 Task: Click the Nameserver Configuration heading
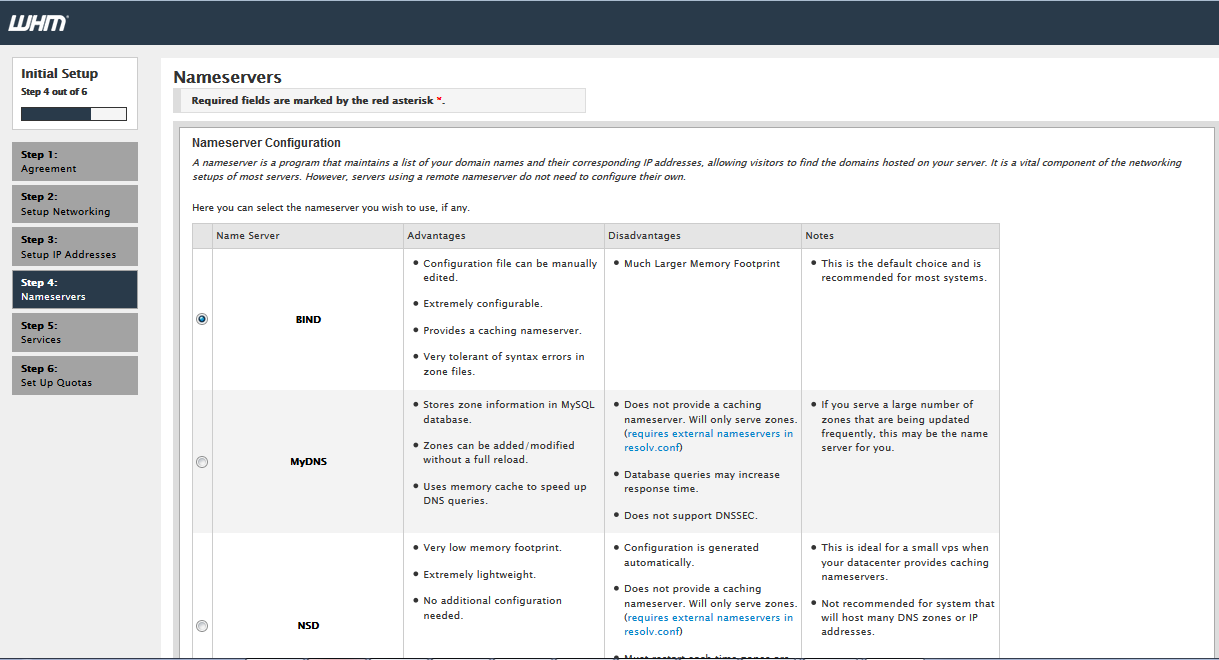[x=266, y=143]
